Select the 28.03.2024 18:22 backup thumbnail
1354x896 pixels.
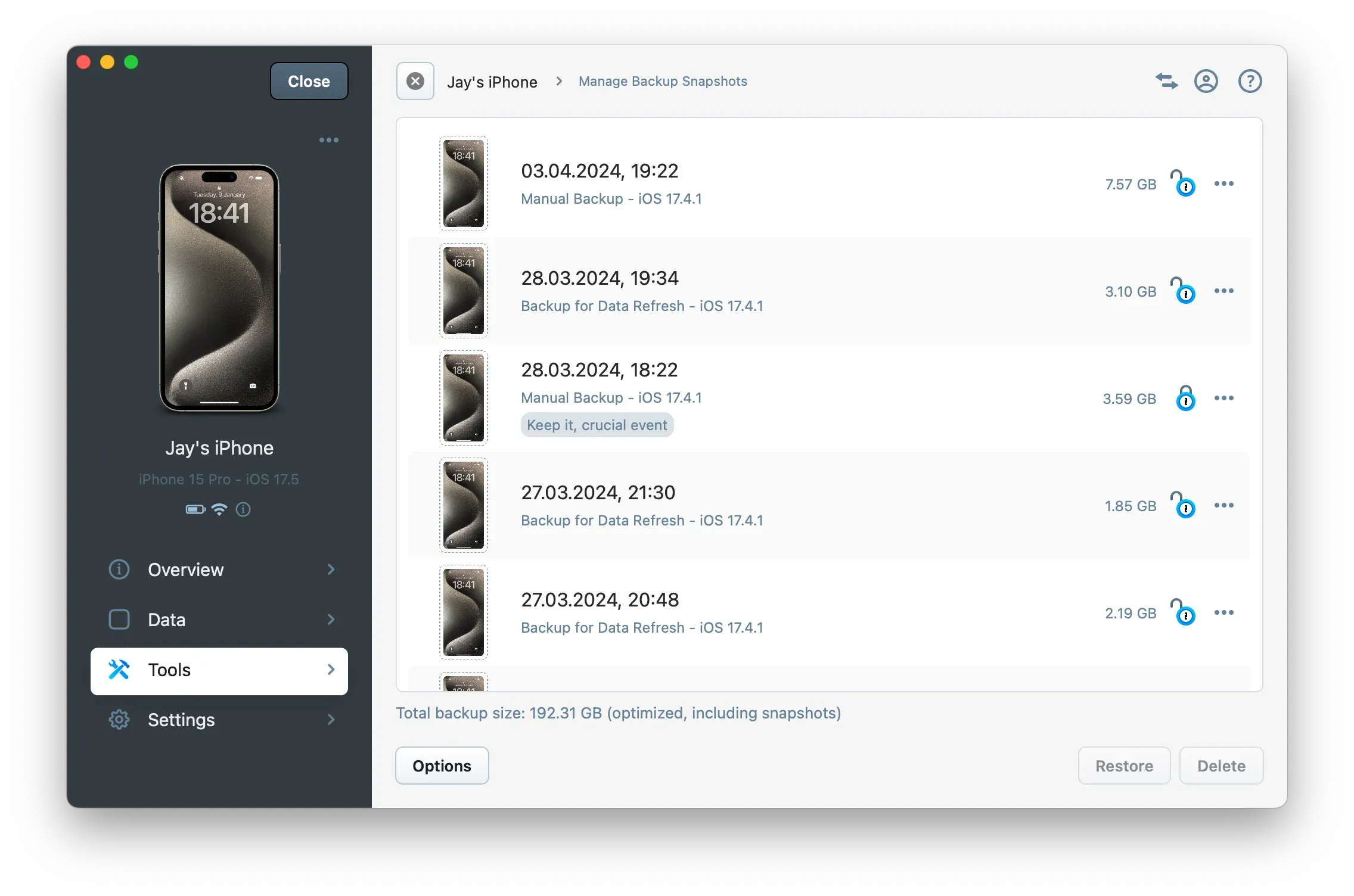tap(464, 398)
